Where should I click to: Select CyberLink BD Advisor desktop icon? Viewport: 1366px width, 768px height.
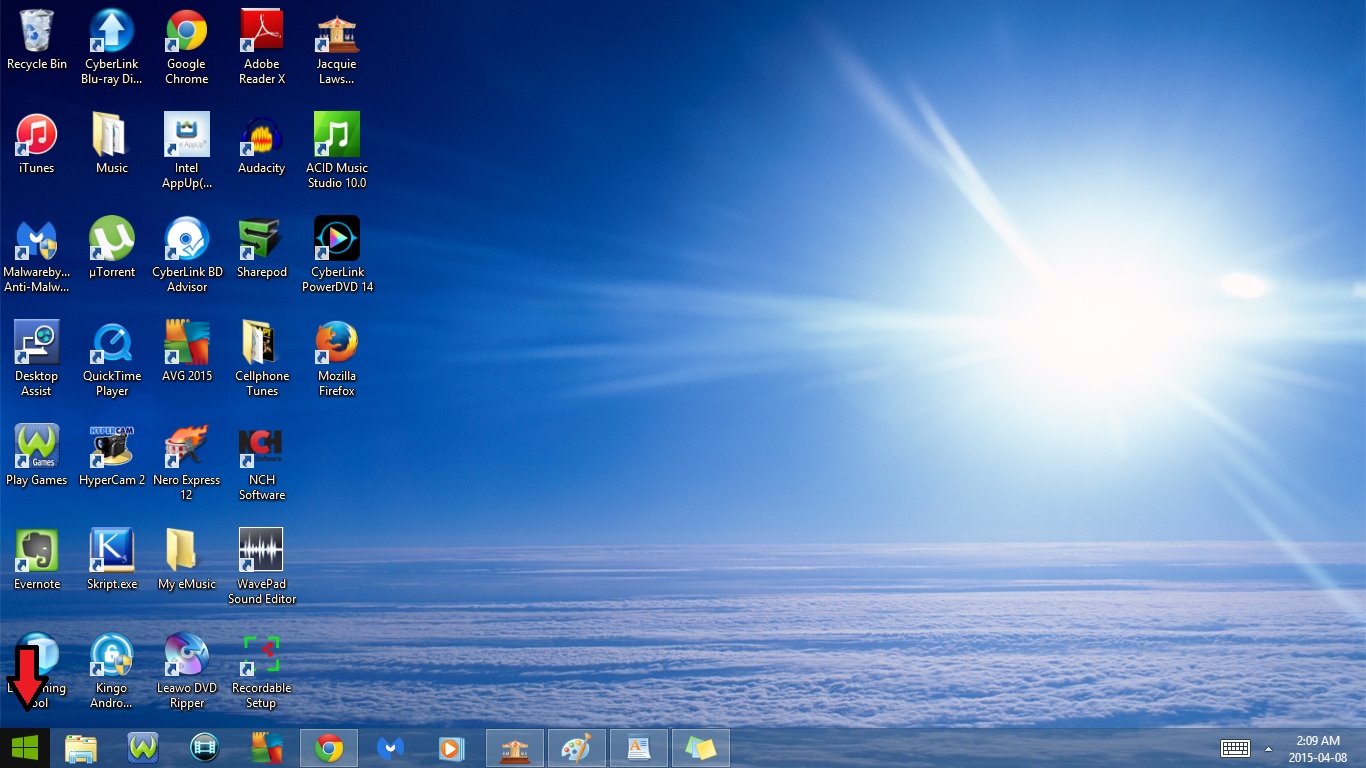point(187,255)
